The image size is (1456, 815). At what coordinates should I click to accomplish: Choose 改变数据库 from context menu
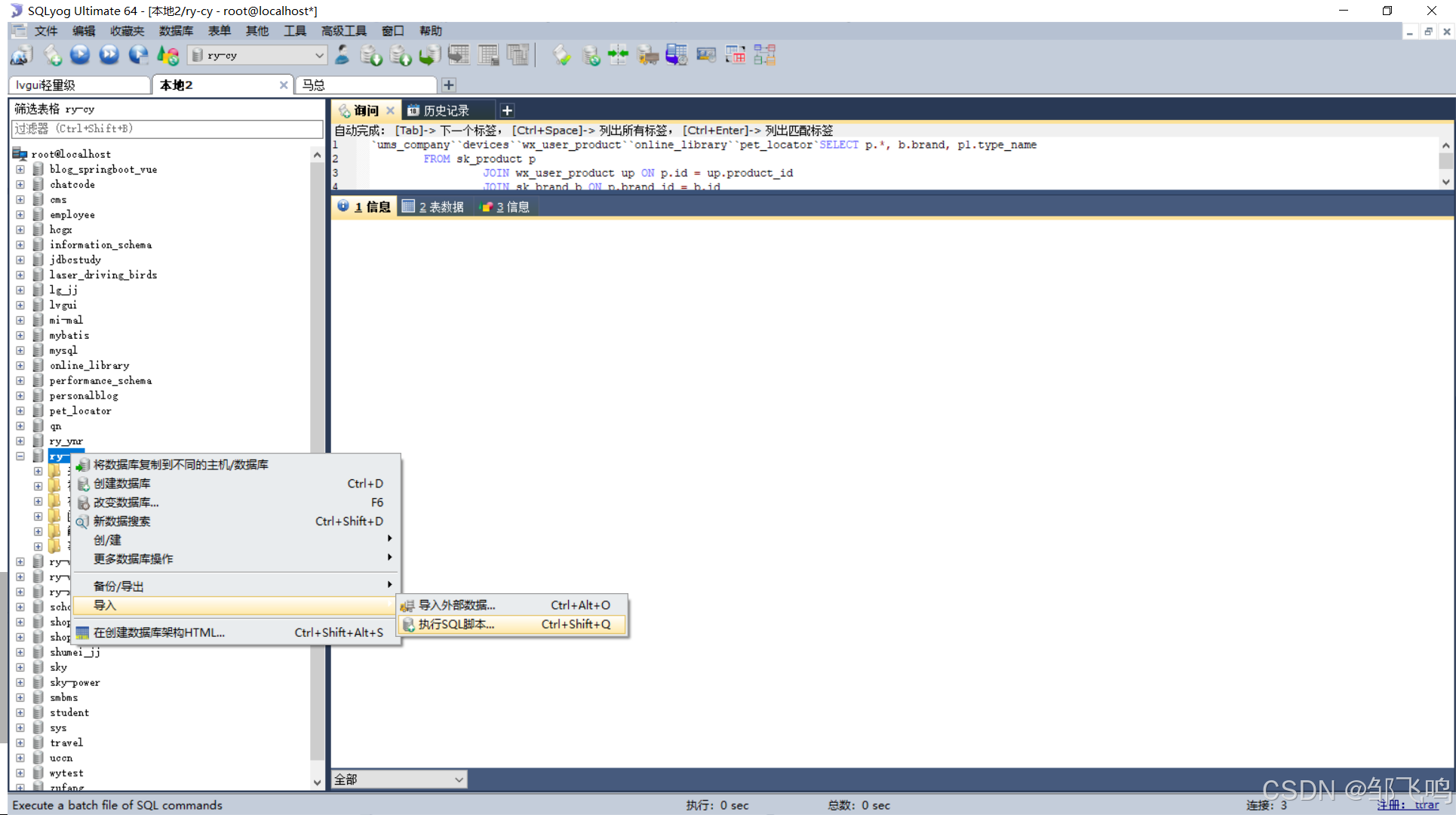click(x=235, y=503)
